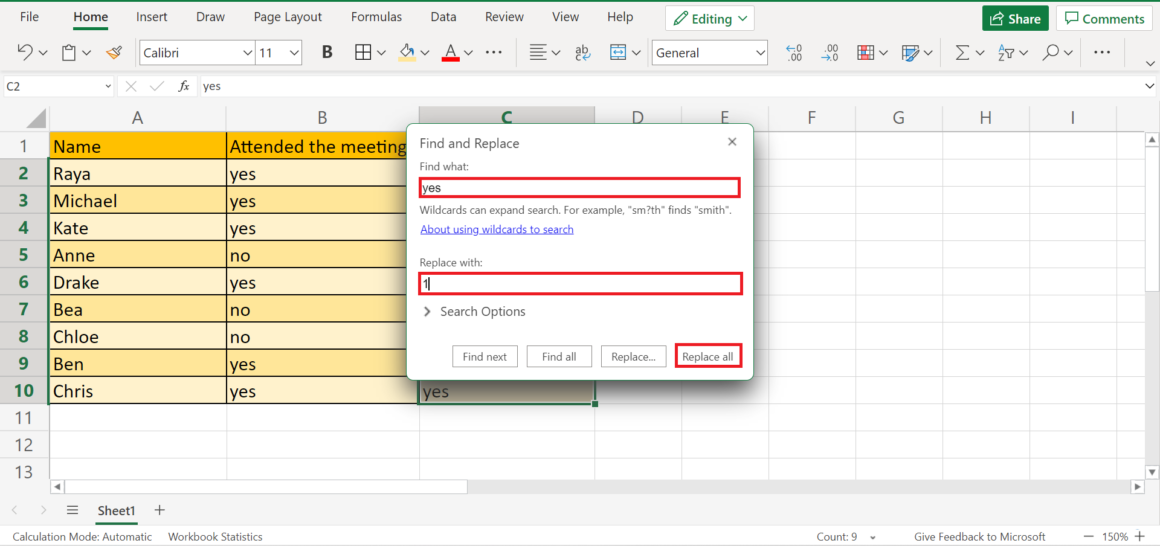1160x546 pixels.
Task: Open the General number format dropdown
Action: (x=760, y=53)
